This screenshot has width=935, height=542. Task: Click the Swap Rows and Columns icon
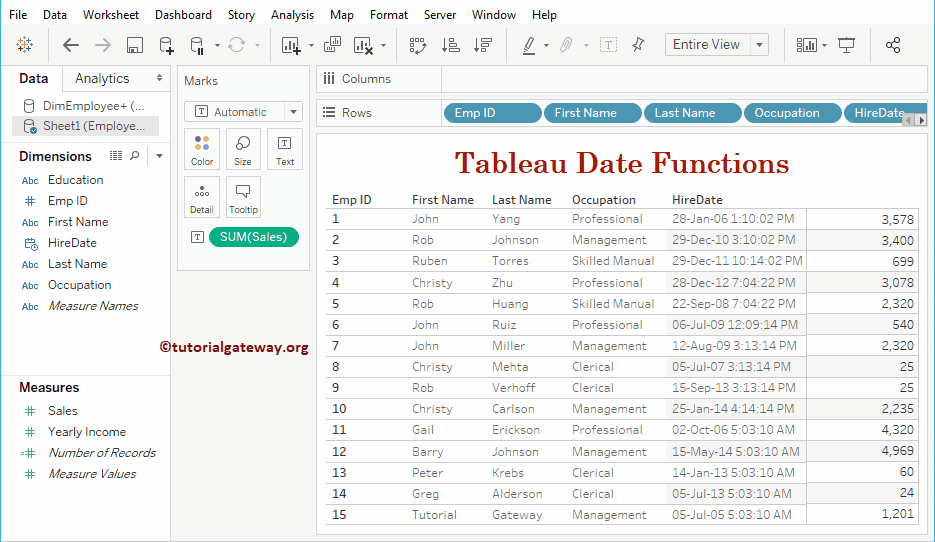(x=418, y=45)
